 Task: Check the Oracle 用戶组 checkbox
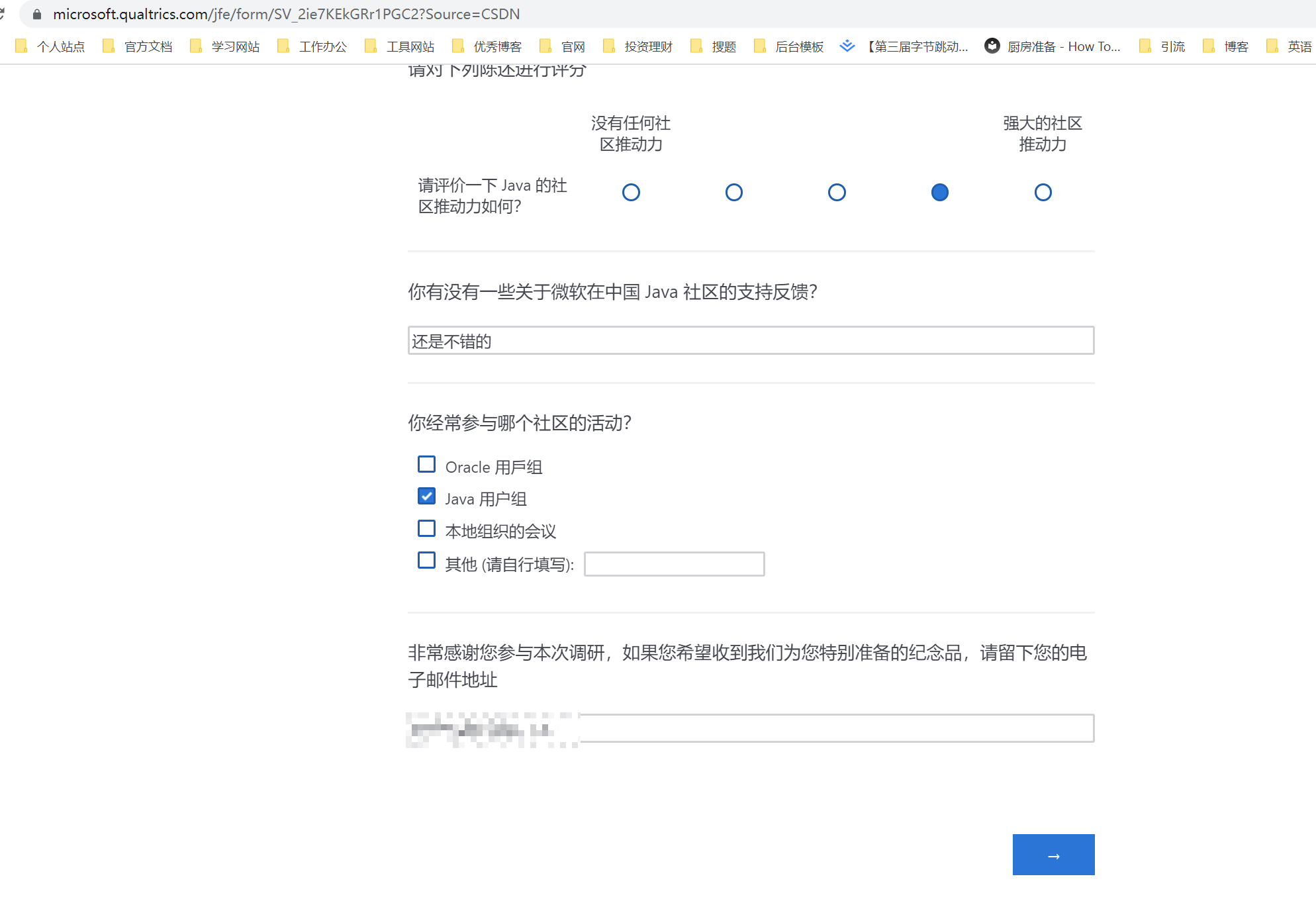427,465
